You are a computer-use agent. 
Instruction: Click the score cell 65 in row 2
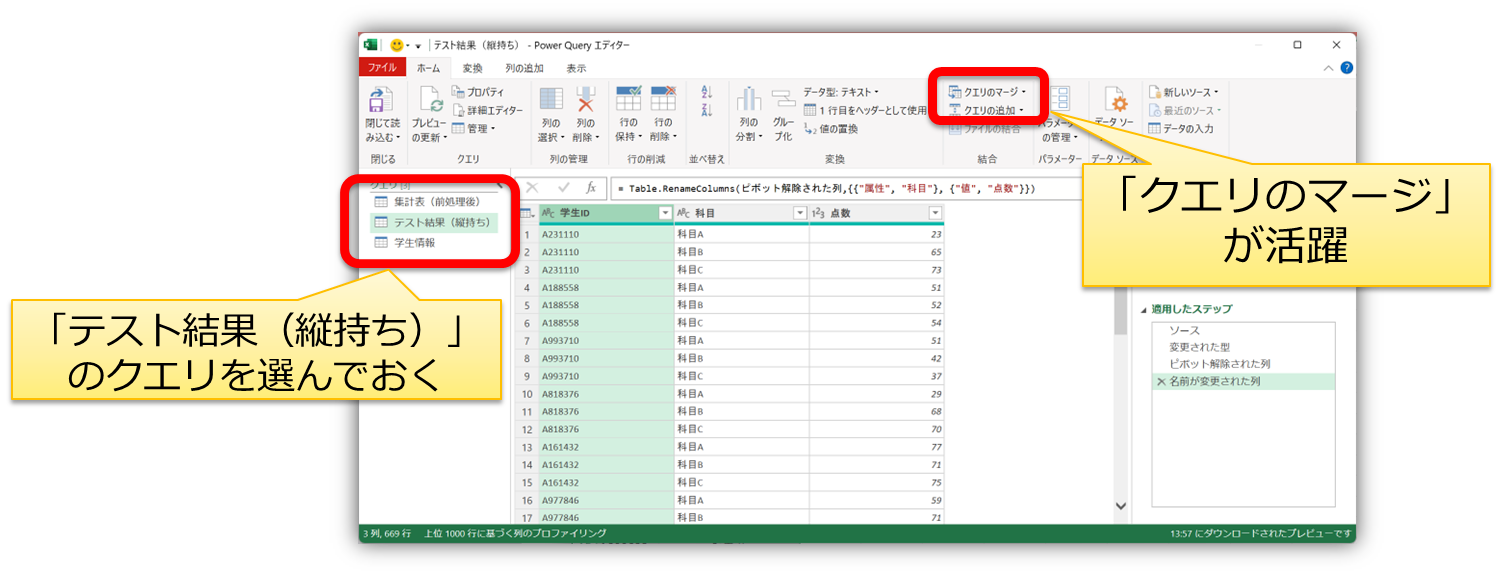pos(877,252)
